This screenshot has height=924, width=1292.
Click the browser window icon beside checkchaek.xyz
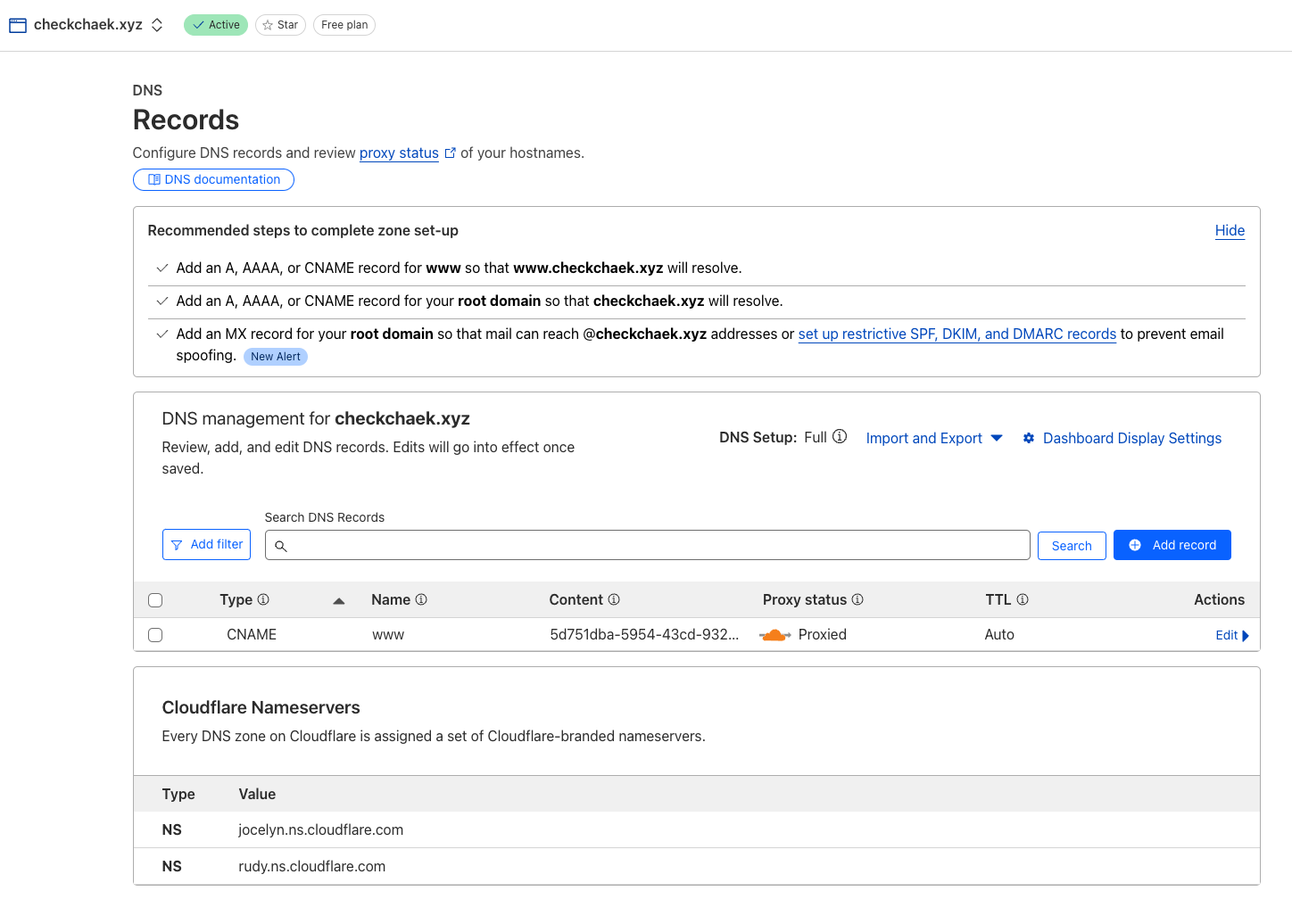pos(18,26)
